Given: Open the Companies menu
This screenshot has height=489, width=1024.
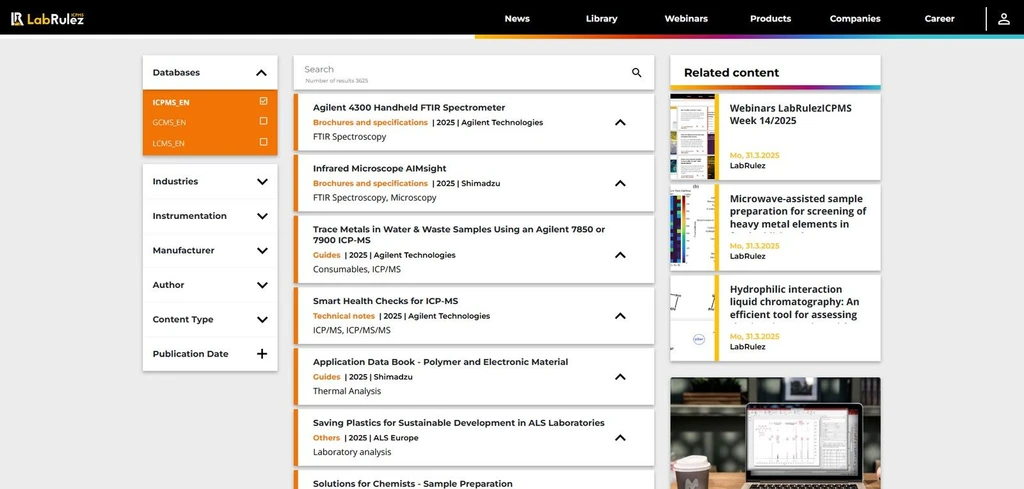Looking at the screenshot, I should coord(855,19).
